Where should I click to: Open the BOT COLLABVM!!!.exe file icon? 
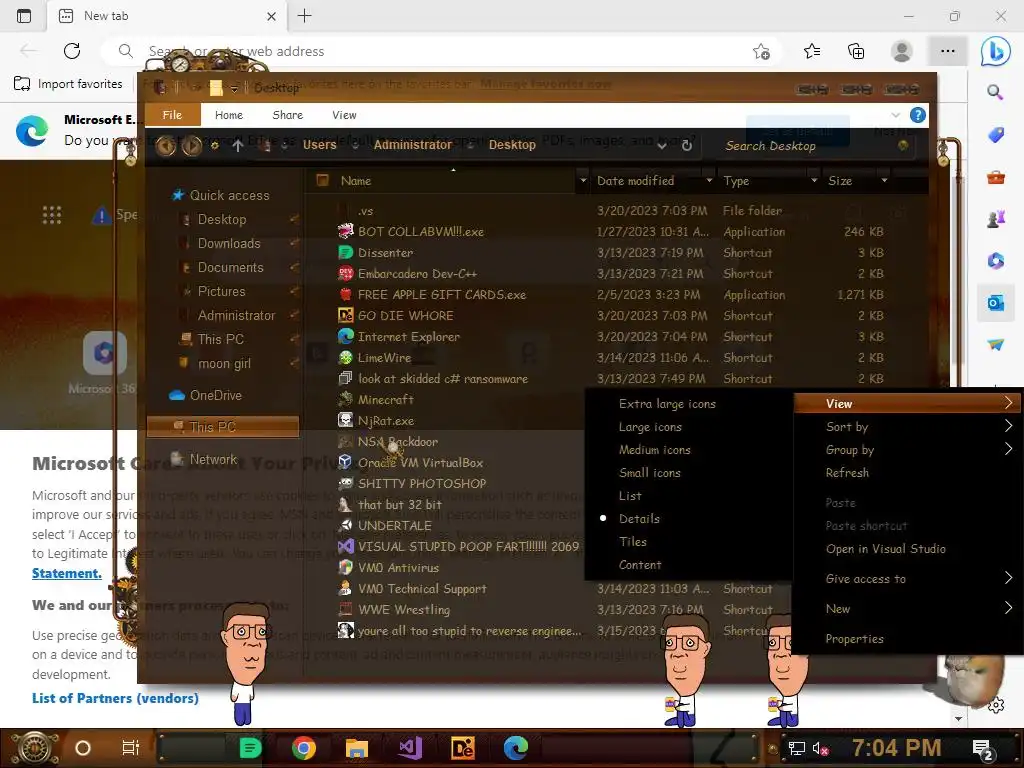coord(345,231)
